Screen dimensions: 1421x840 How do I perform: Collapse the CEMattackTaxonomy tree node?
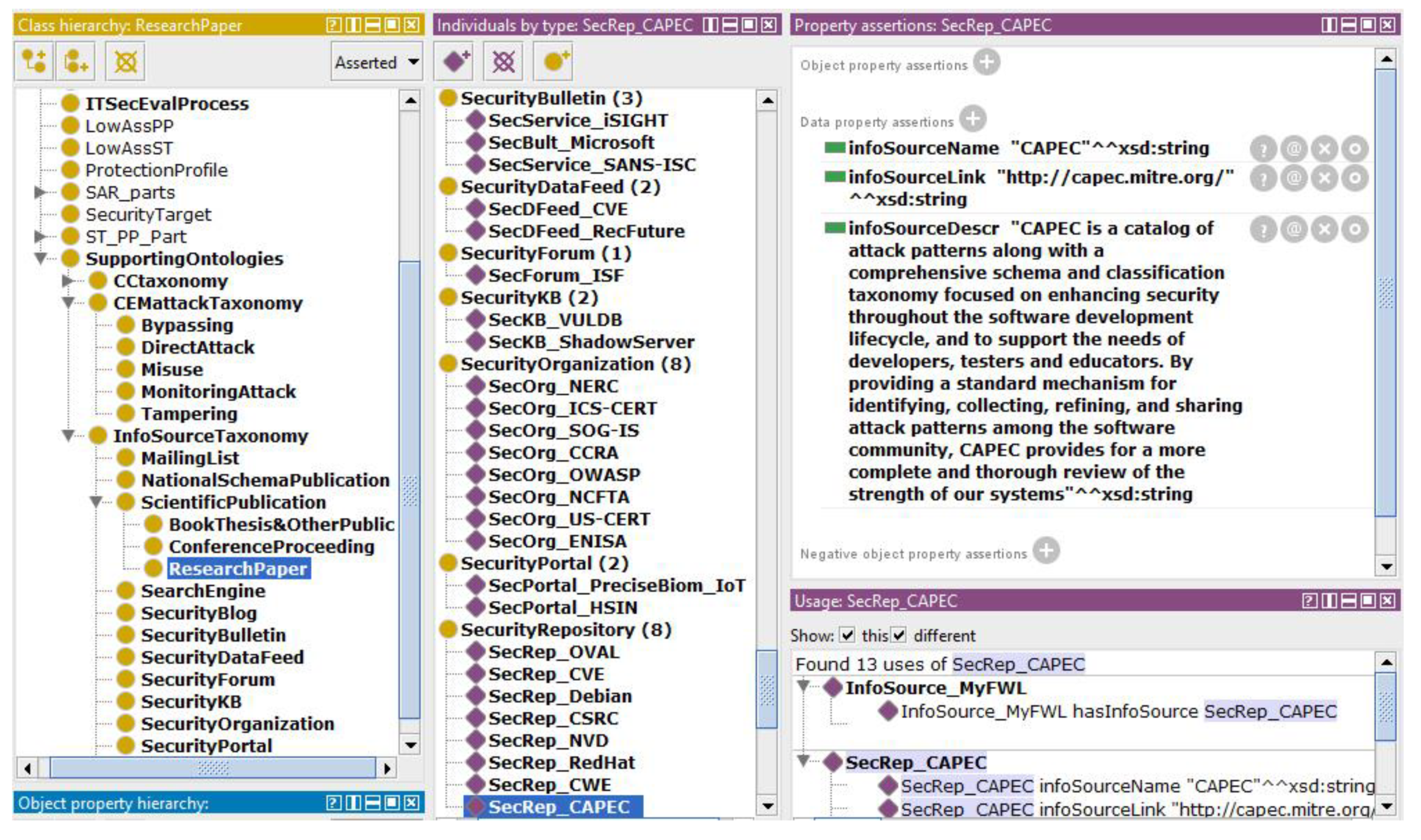tap(68, 303)
